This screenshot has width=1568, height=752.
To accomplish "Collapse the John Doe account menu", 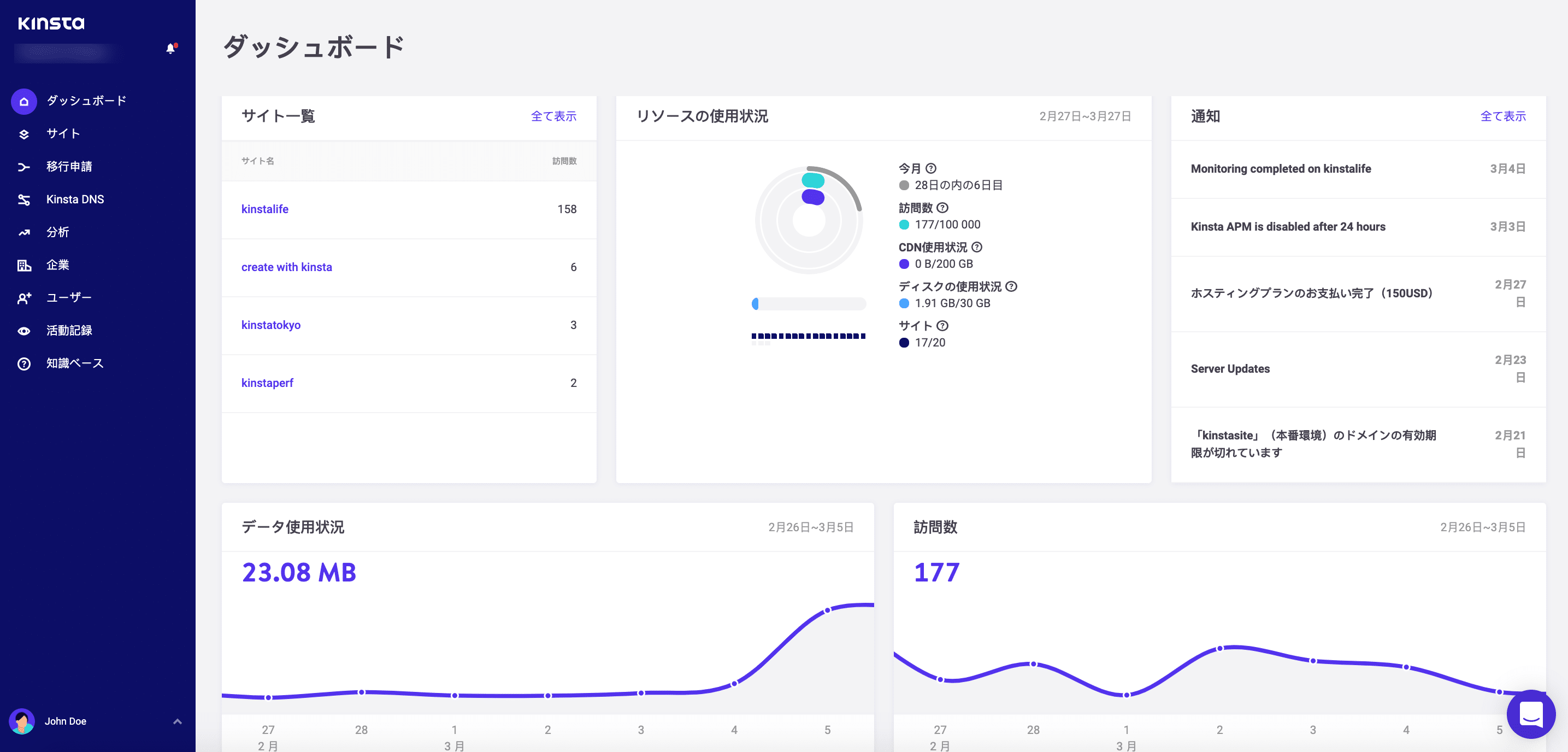I will pos(178,721).
